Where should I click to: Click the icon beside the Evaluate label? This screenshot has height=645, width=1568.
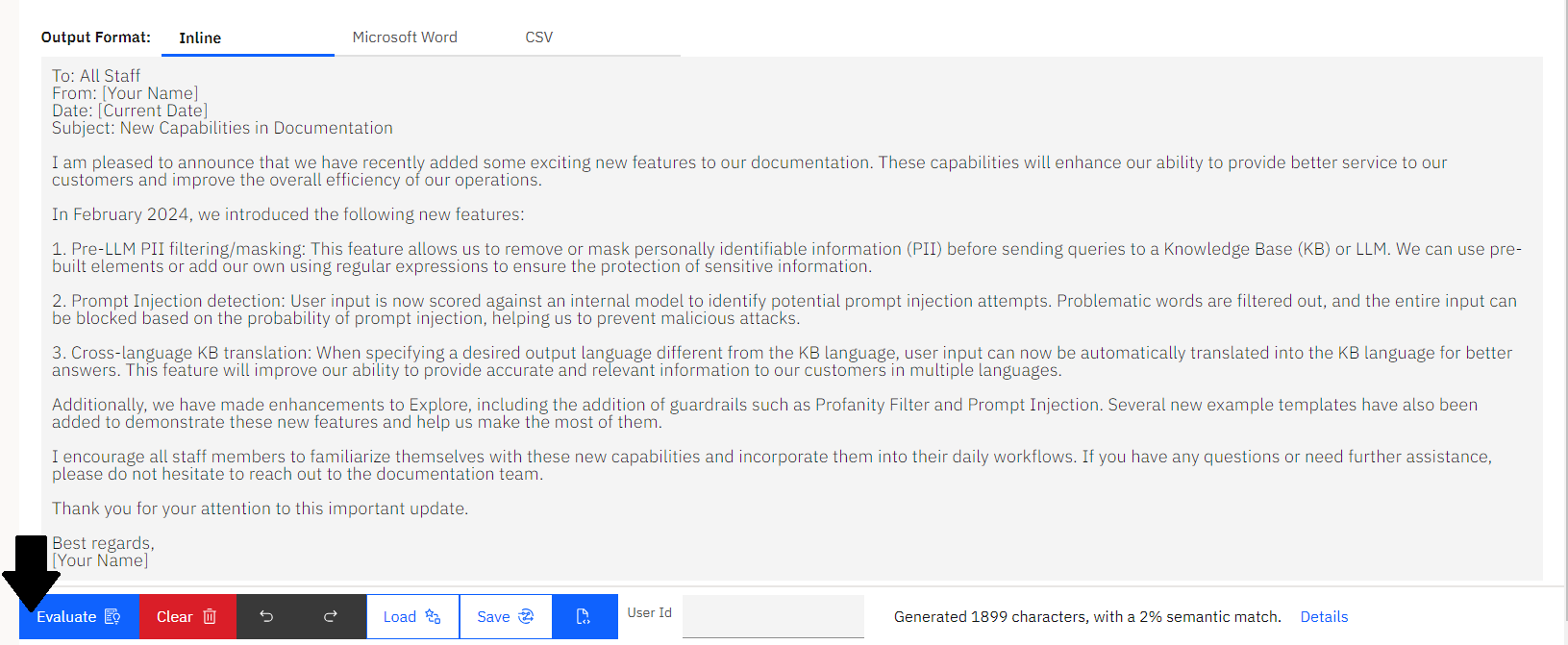click(x=112, y=617)
